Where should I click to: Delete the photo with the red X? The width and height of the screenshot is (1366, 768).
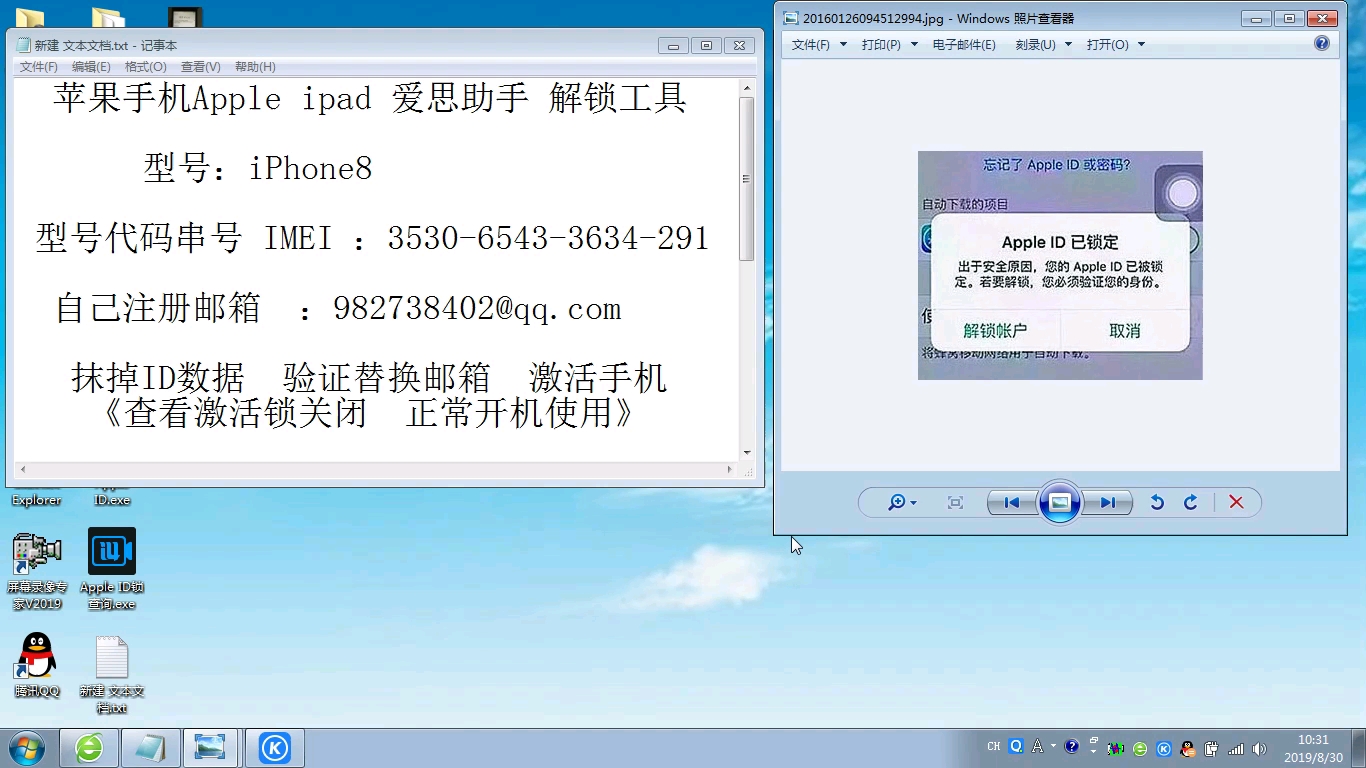coord(1236,503)
